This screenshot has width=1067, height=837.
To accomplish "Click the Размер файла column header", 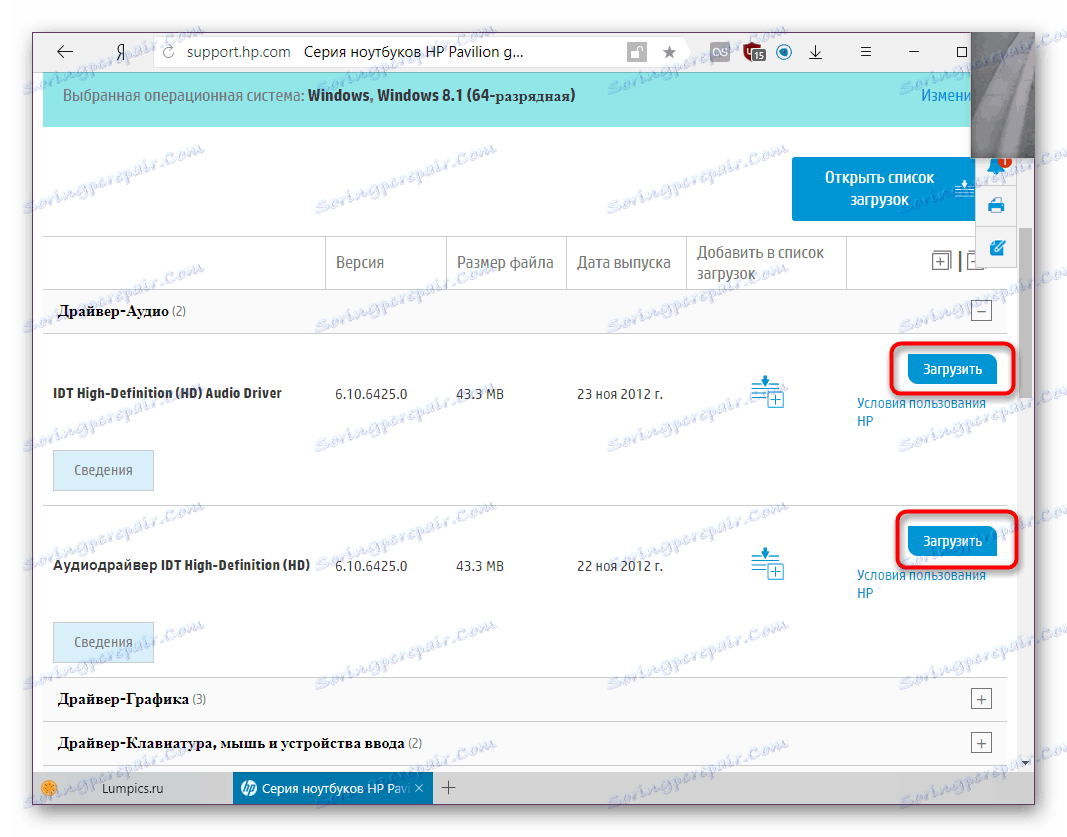I will pyautogui.click(x=505, y=263).
